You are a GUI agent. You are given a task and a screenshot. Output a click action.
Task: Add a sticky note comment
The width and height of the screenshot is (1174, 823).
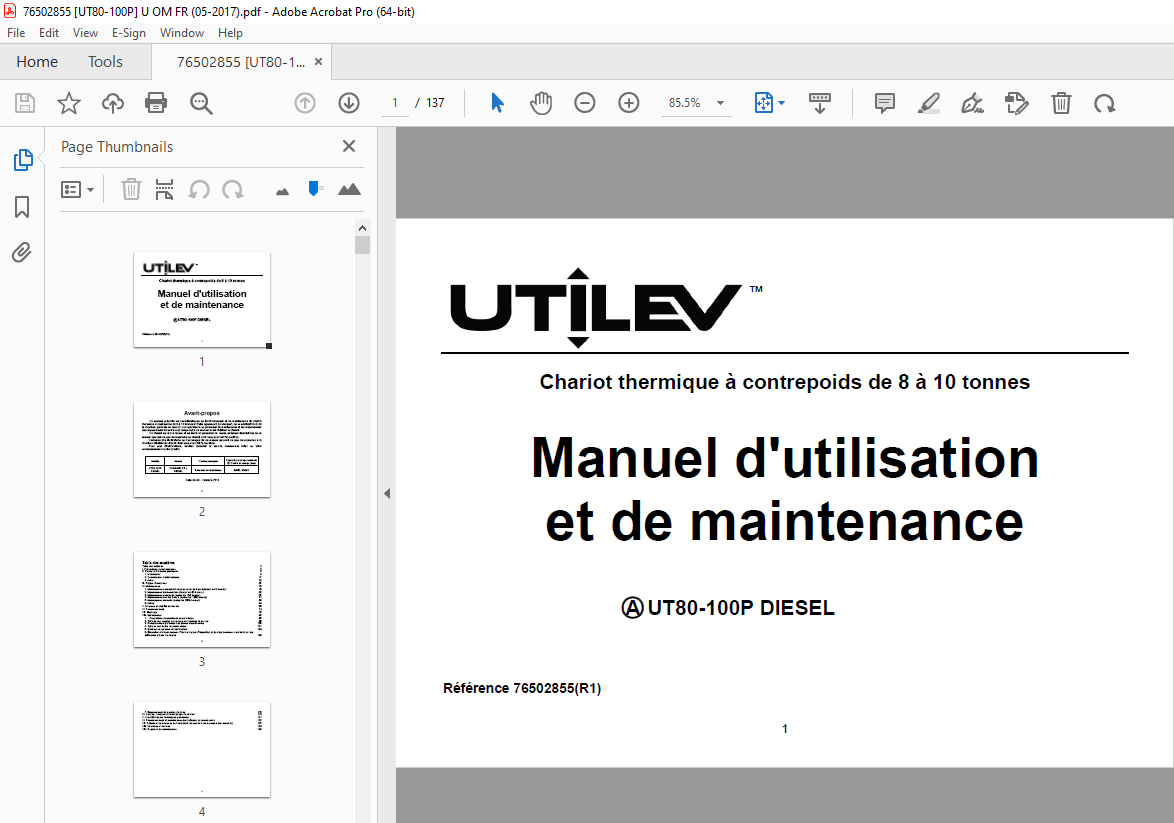coord(884,103)
